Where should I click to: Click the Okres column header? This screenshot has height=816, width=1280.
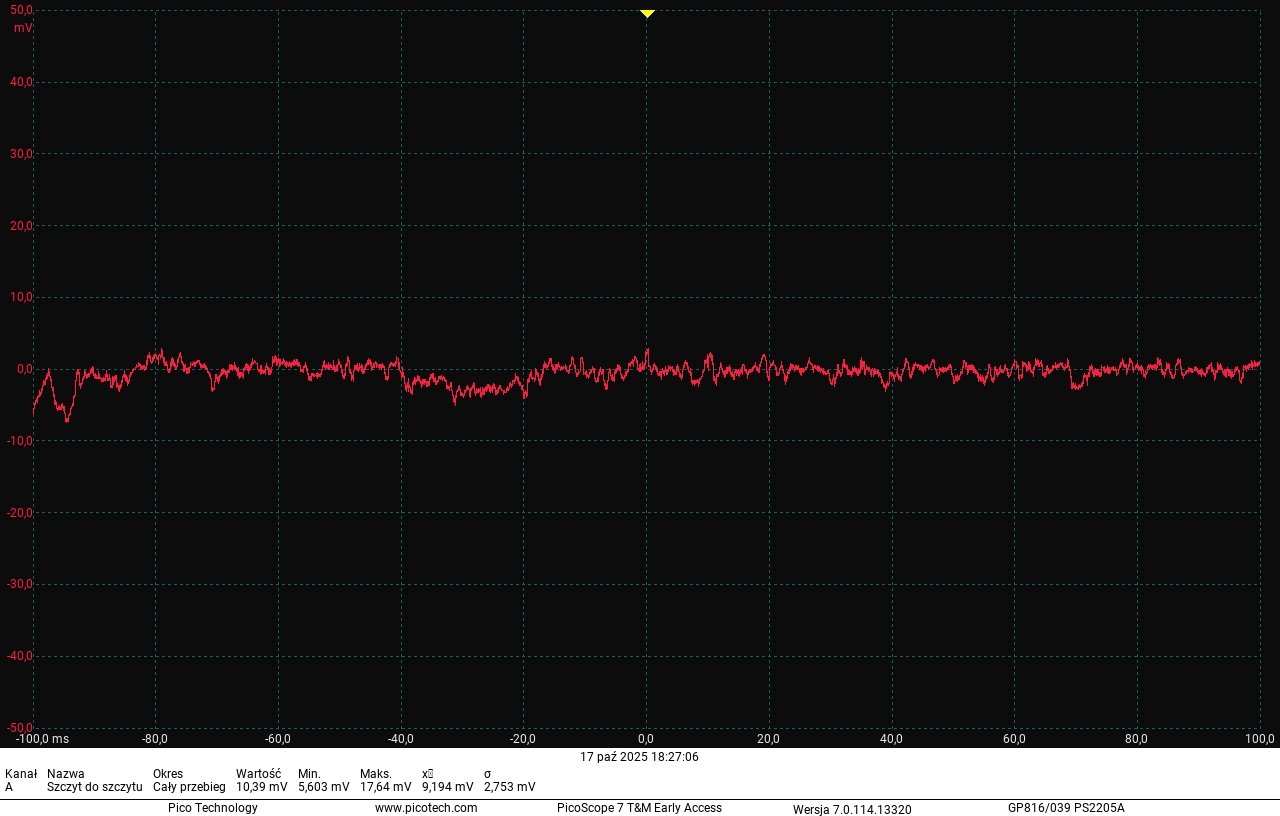(x=167, y=773)
